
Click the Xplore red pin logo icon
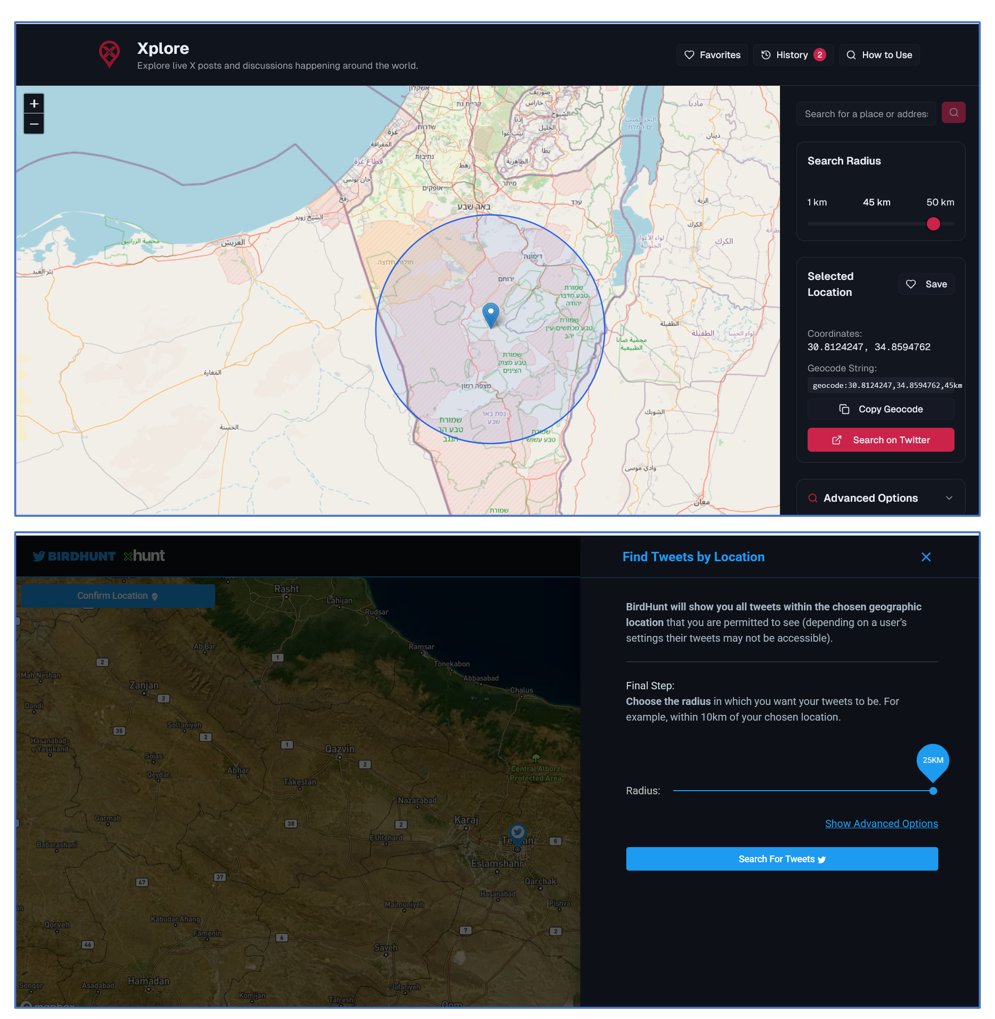(x=109, y=53)
